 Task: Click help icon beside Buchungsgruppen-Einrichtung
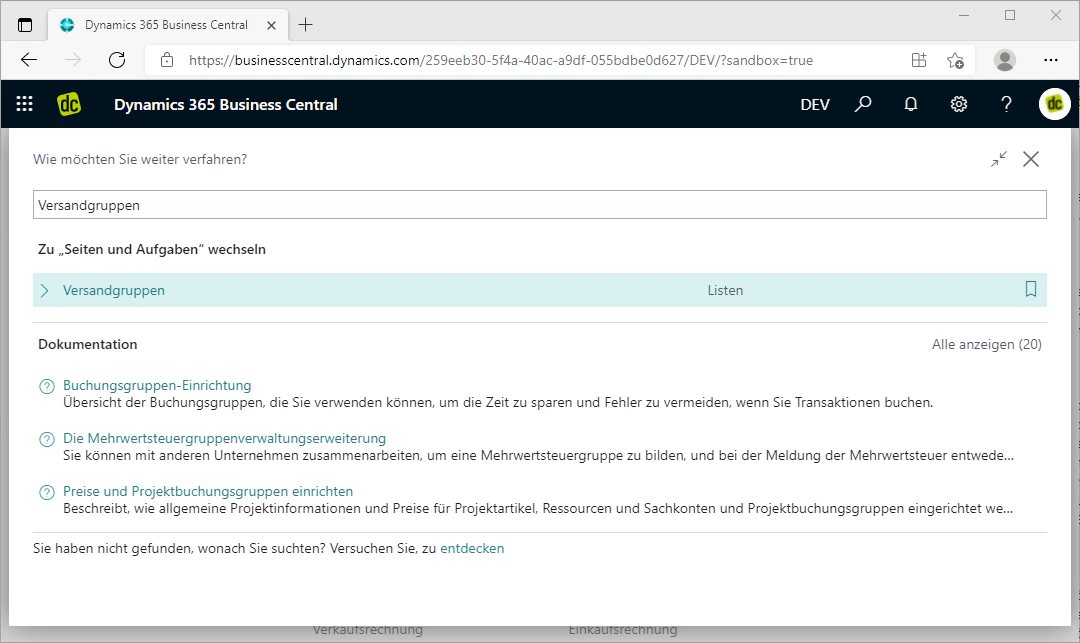click(x=47, y=386)
